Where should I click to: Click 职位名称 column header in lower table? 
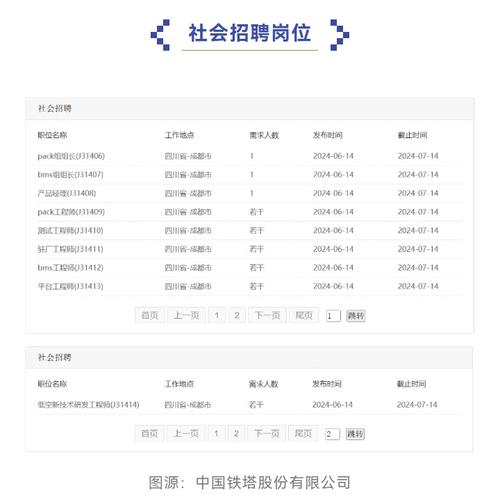coord(52,384)
